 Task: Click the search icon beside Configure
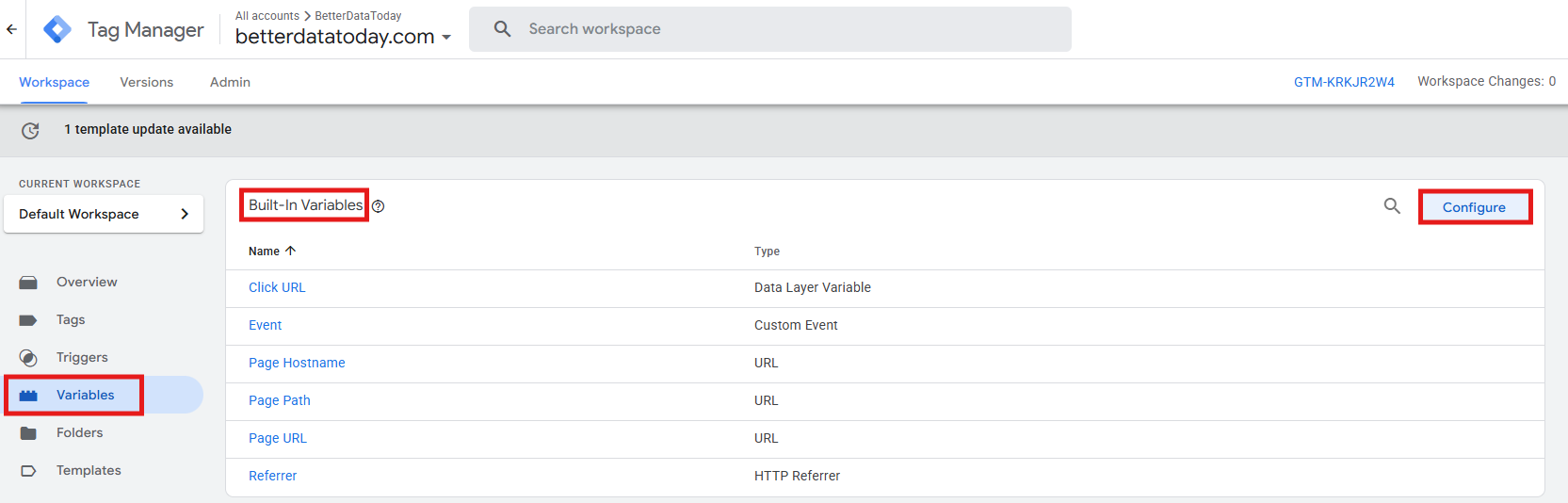coord(1392,206)
